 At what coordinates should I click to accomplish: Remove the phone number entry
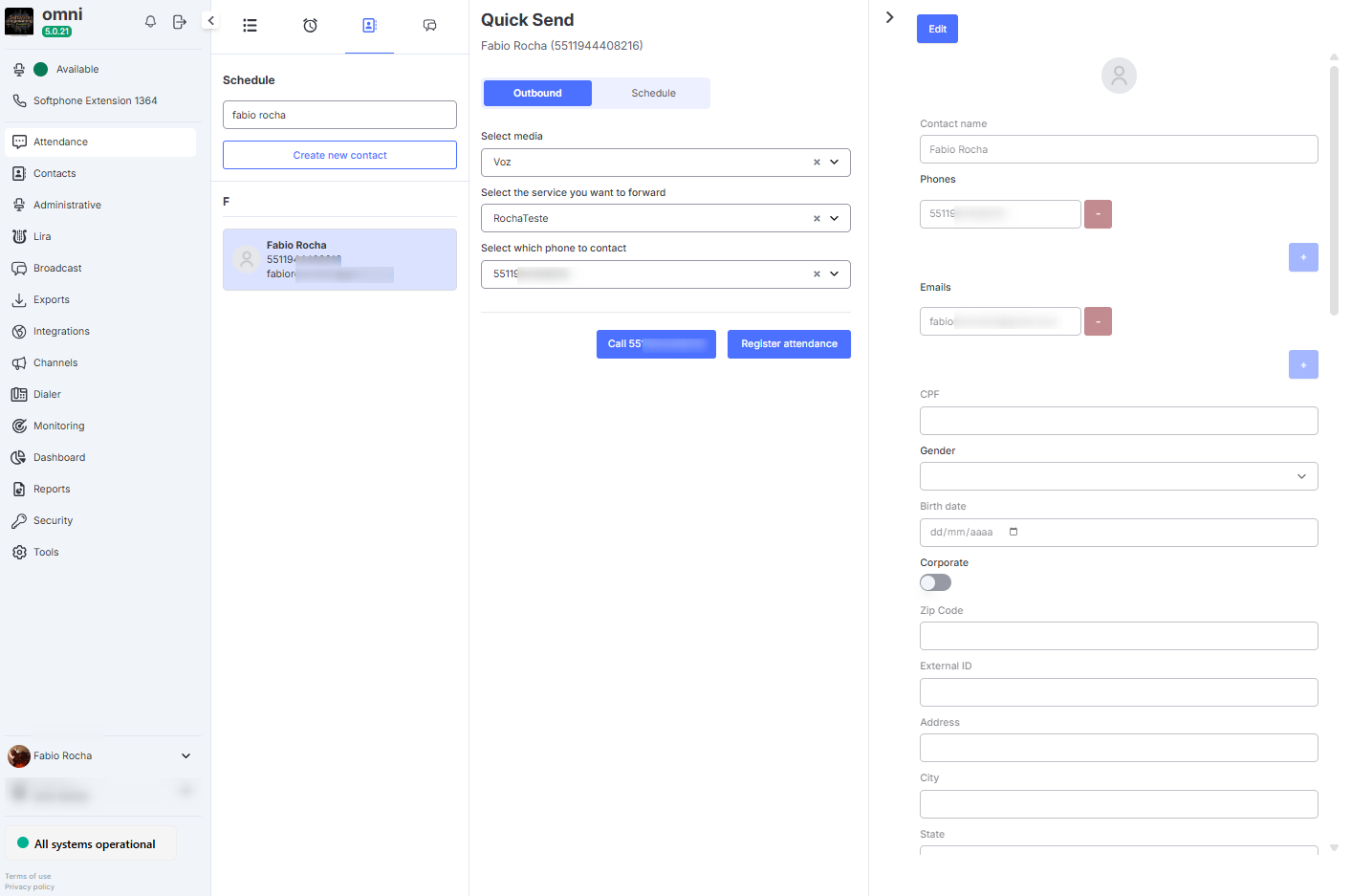pos(1098,214)
